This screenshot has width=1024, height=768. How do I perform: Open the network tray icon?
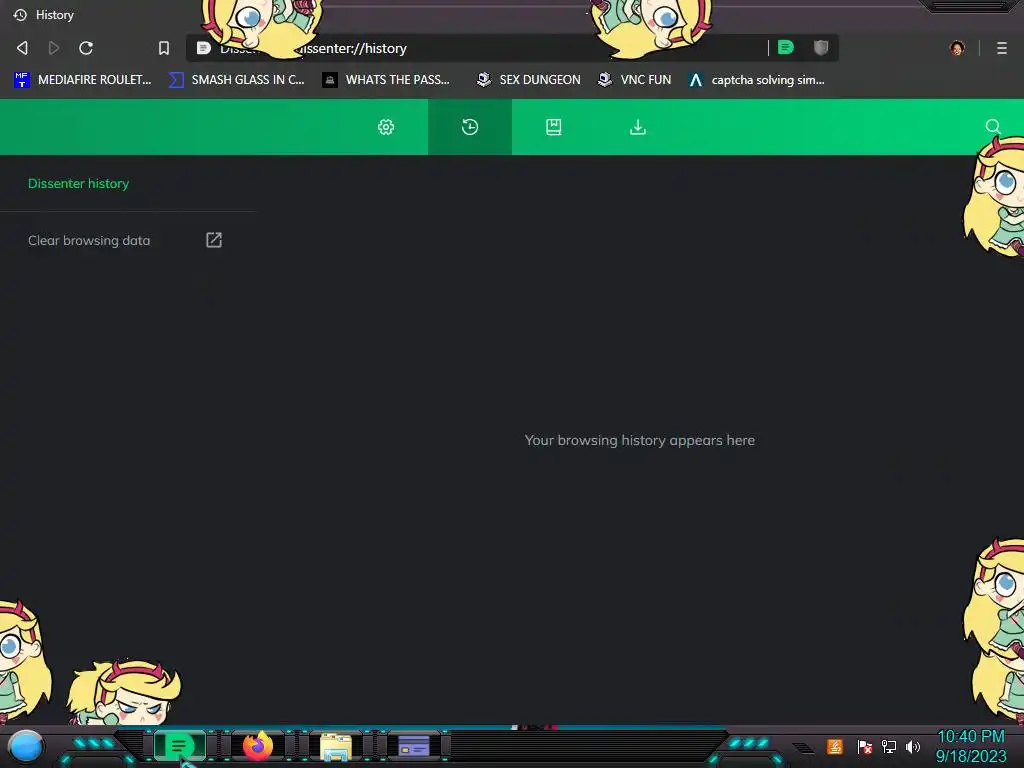pyautogui.click(x=889, y=746)
